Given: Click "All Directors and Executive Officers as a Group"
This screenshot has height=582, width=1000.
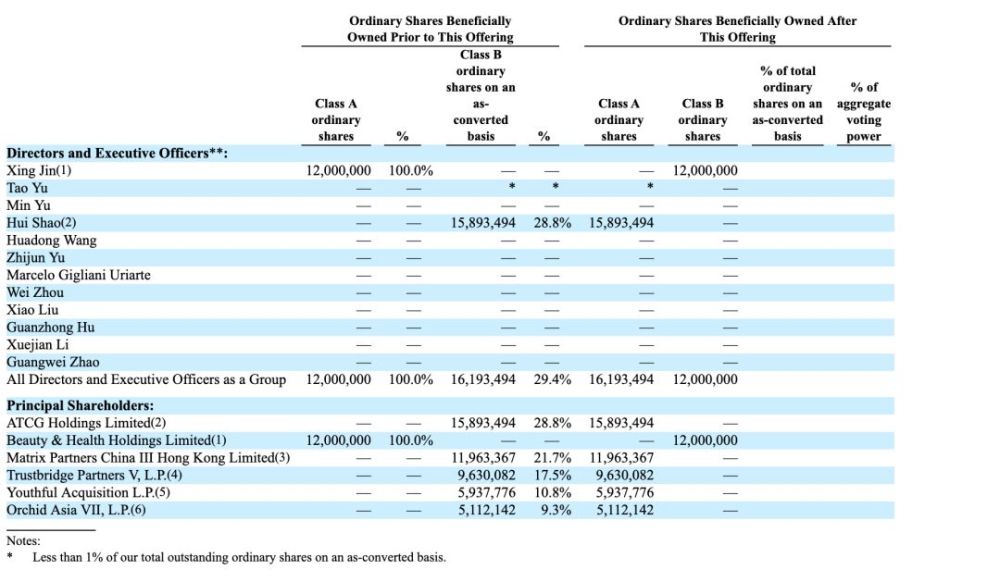Looking at the screenshot, I should pos(146,379).
